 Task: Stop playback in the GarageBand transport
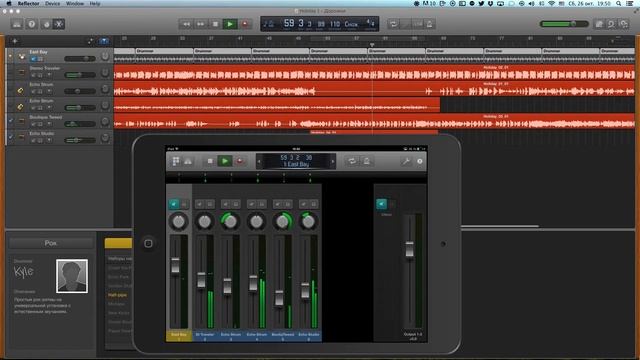click(x=215, y=24)
